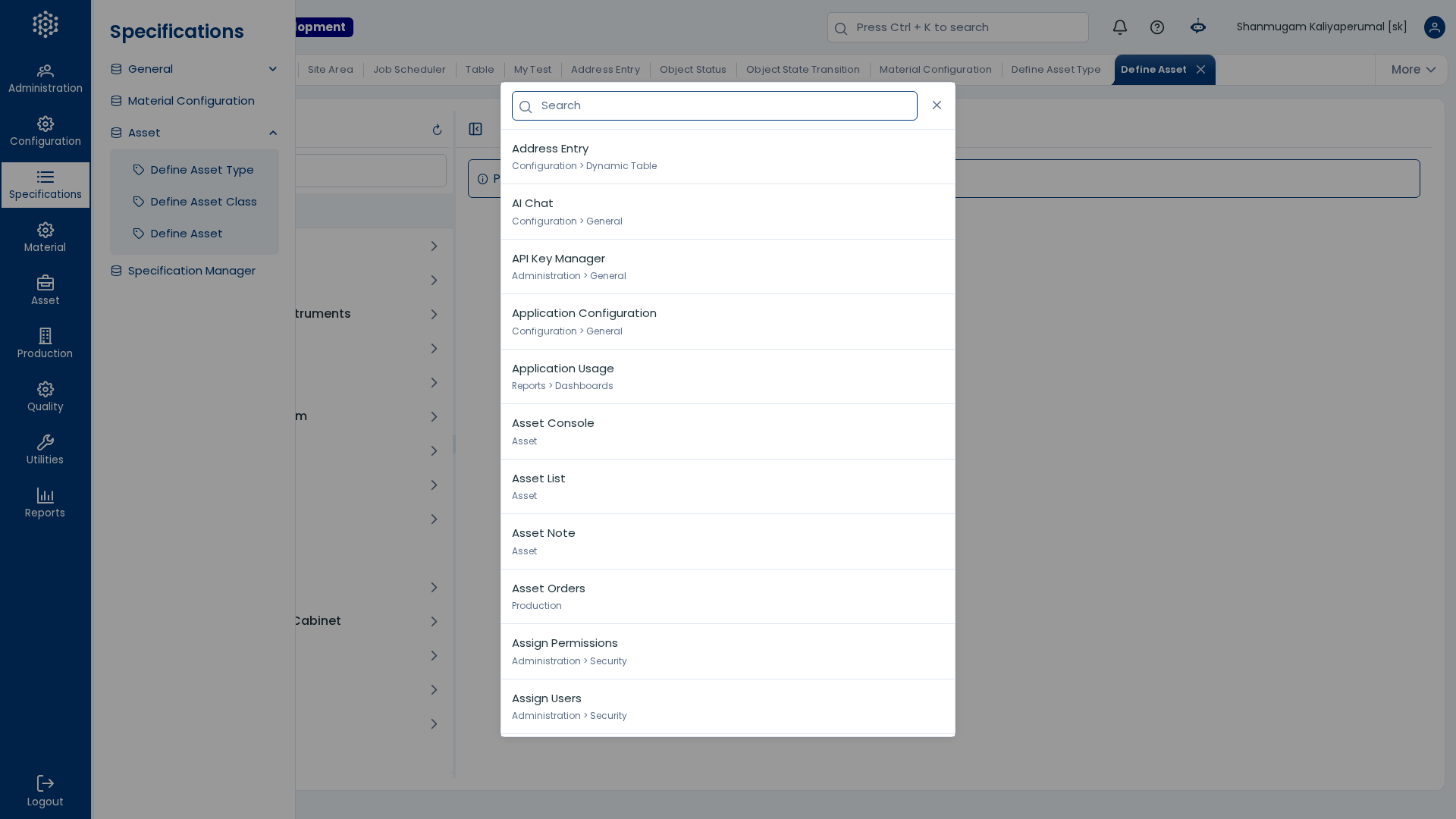Viewport: 1456px width, 819px height.
Task: Switch to the Job Scheduler tab
Action: (409, 70)
